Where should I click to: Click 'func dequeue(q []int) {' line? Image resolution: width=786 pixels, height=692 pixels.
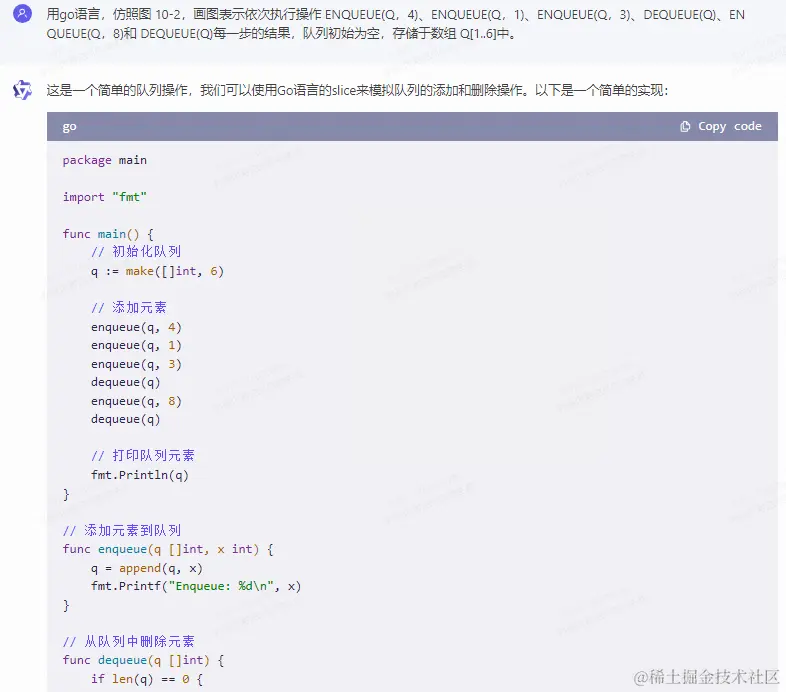[143, 660]
